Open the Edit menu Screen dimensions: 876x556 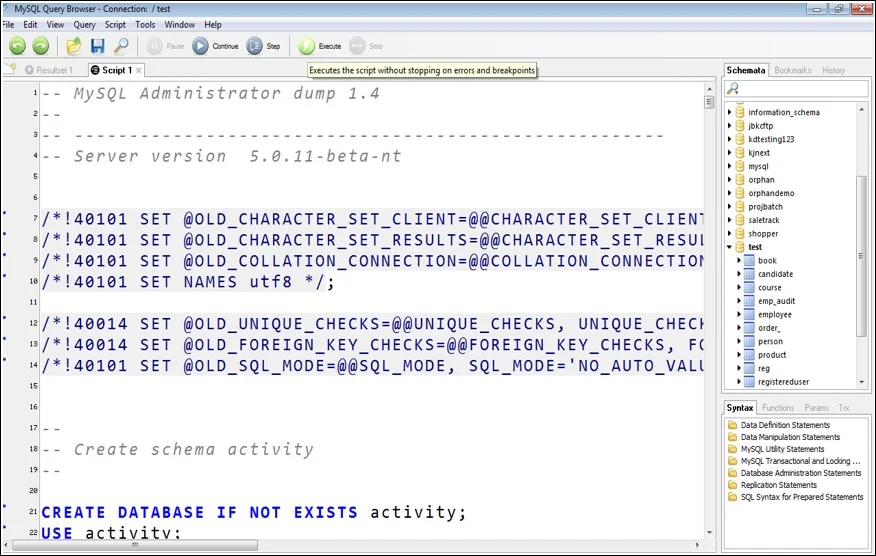(x=30, y=25)
